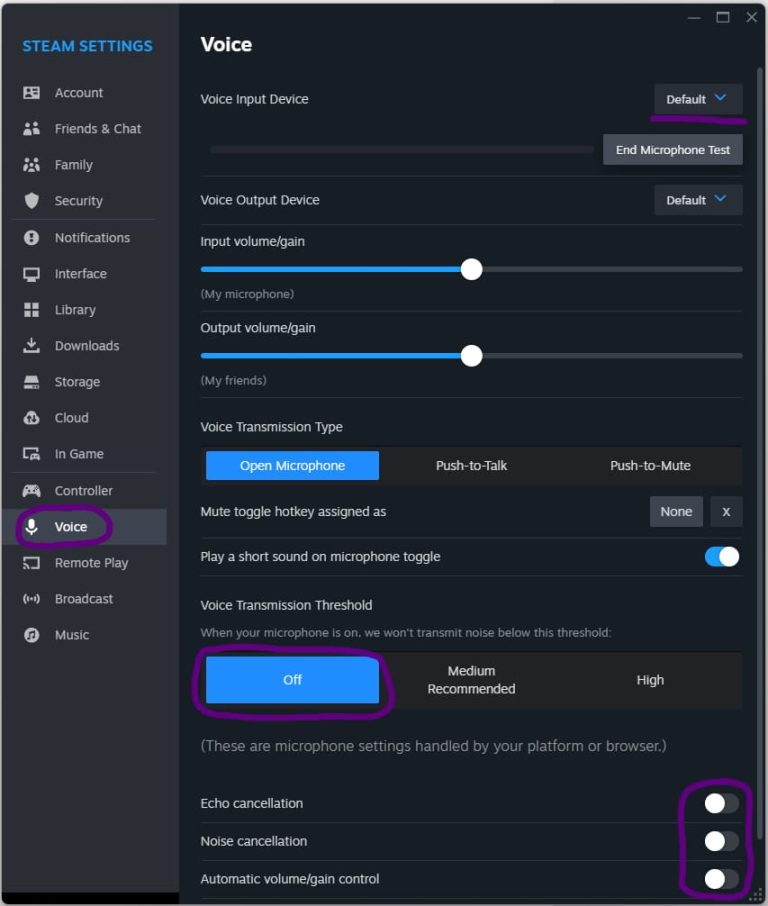Open the Account settings page
Viewport: 768px width, 906px height.
(84, 93)
